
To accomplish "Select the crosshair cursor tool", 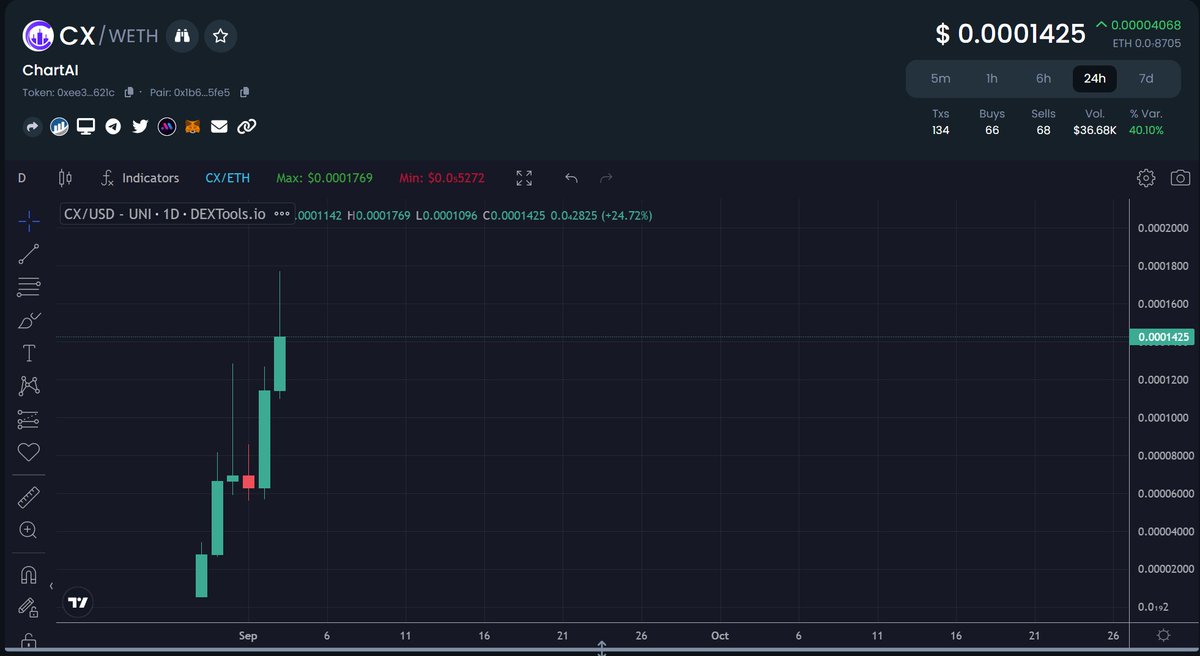I will tap(29, 220).
